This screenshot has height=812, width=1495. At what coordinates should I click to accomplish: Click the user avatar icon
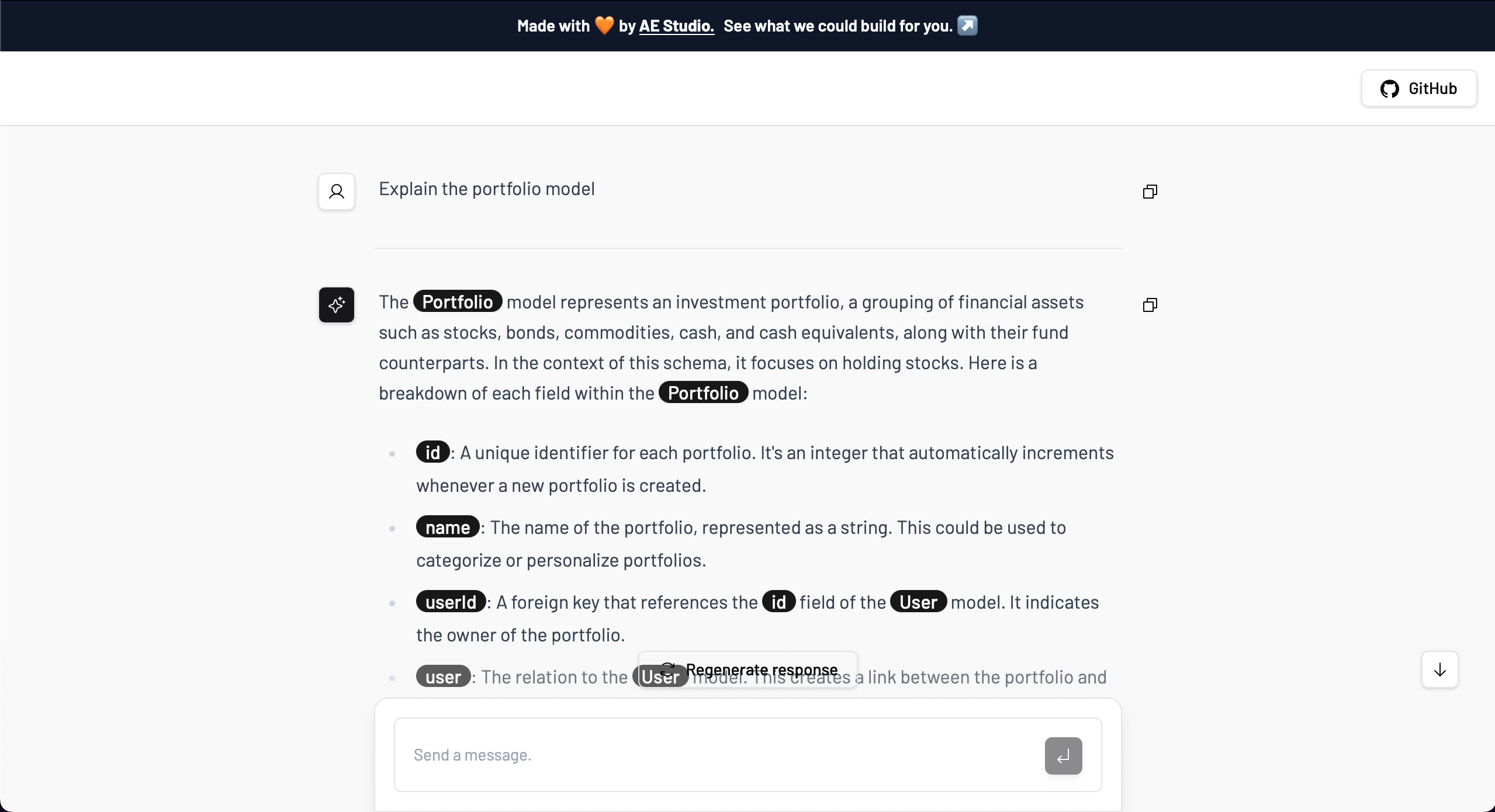[x=337, y=192]
